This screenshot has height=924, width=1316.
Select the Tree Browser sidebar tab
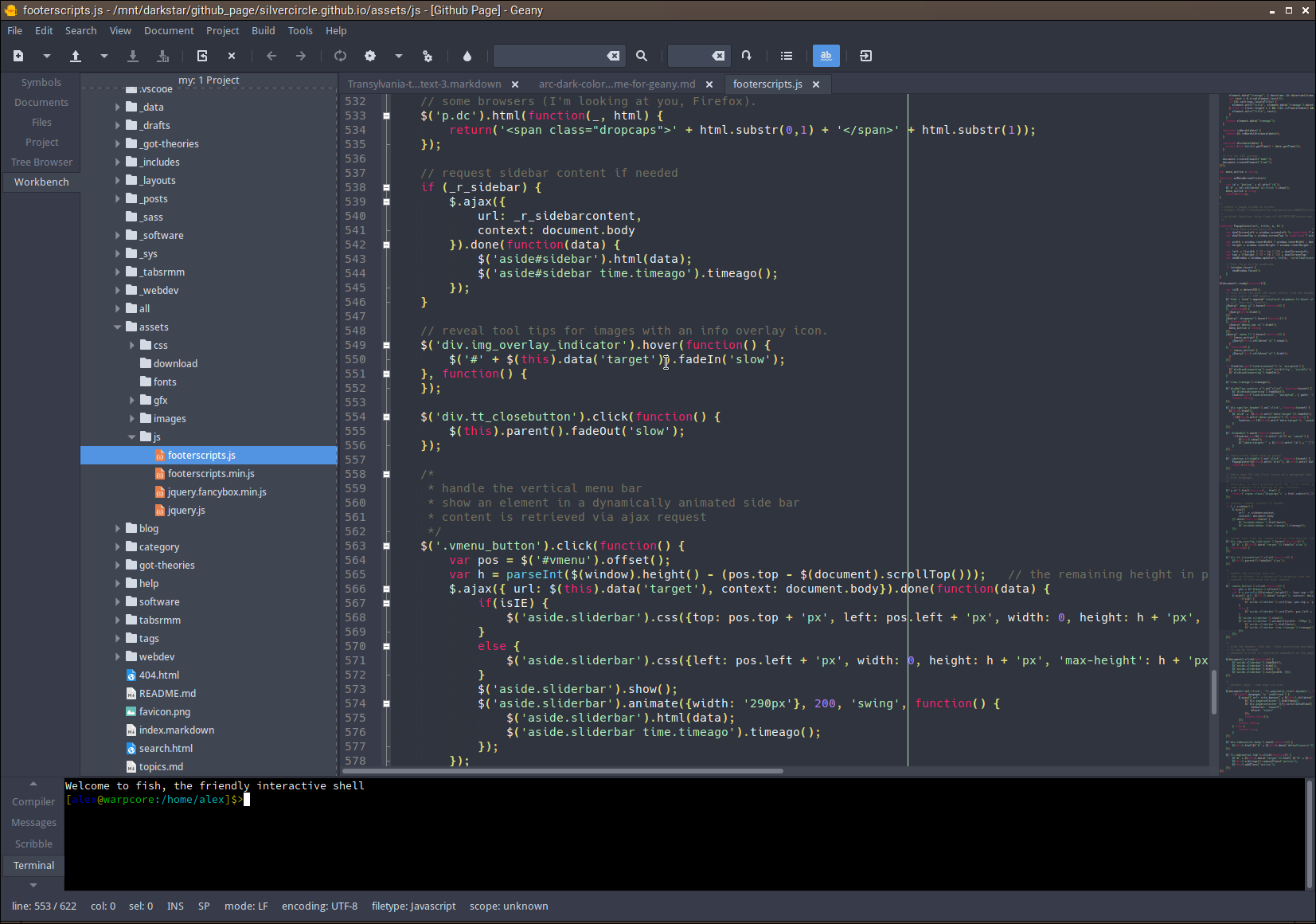[41, 162]
